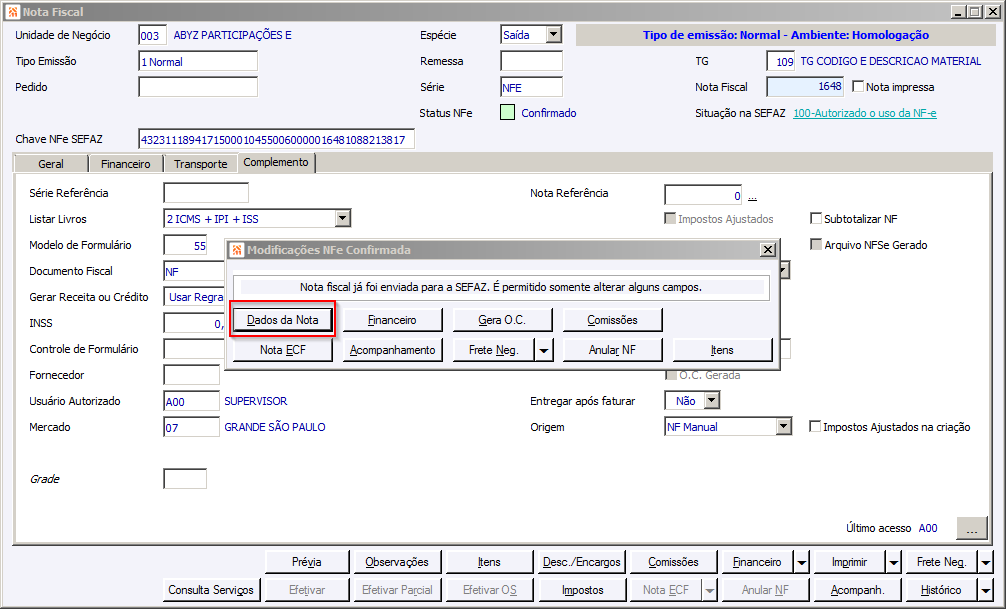Click the Confirmado status text

coord(549,113)
